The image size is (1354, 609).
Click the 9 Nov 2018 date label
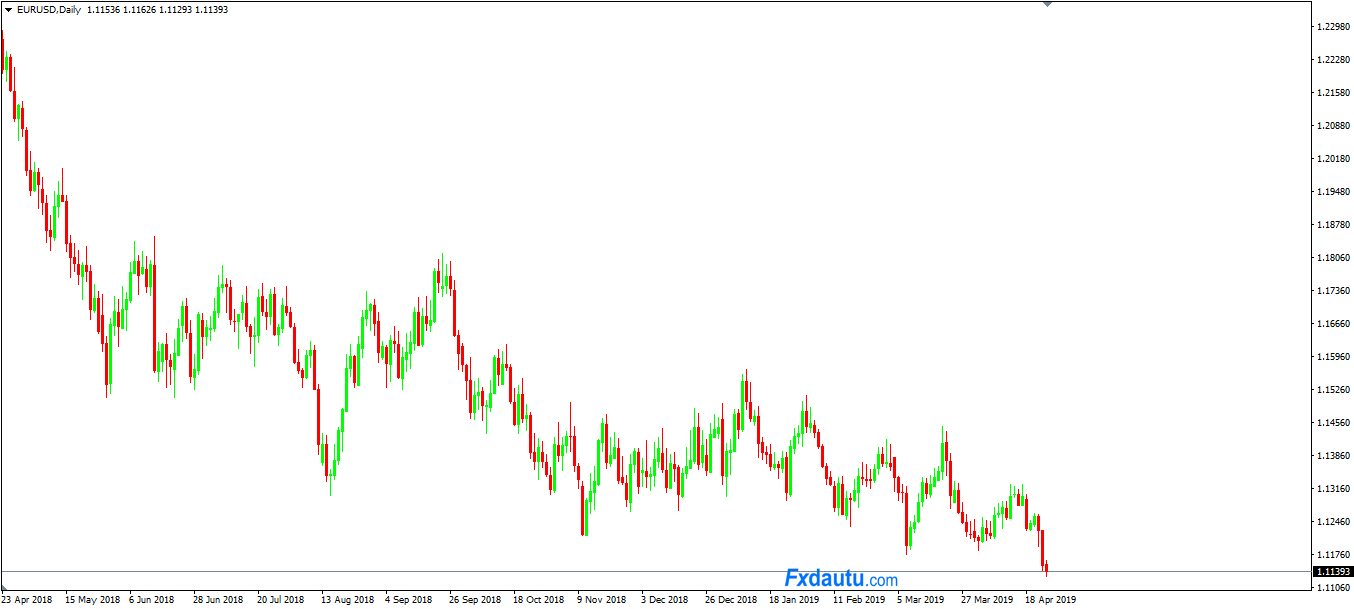click(x=601, y=600)
